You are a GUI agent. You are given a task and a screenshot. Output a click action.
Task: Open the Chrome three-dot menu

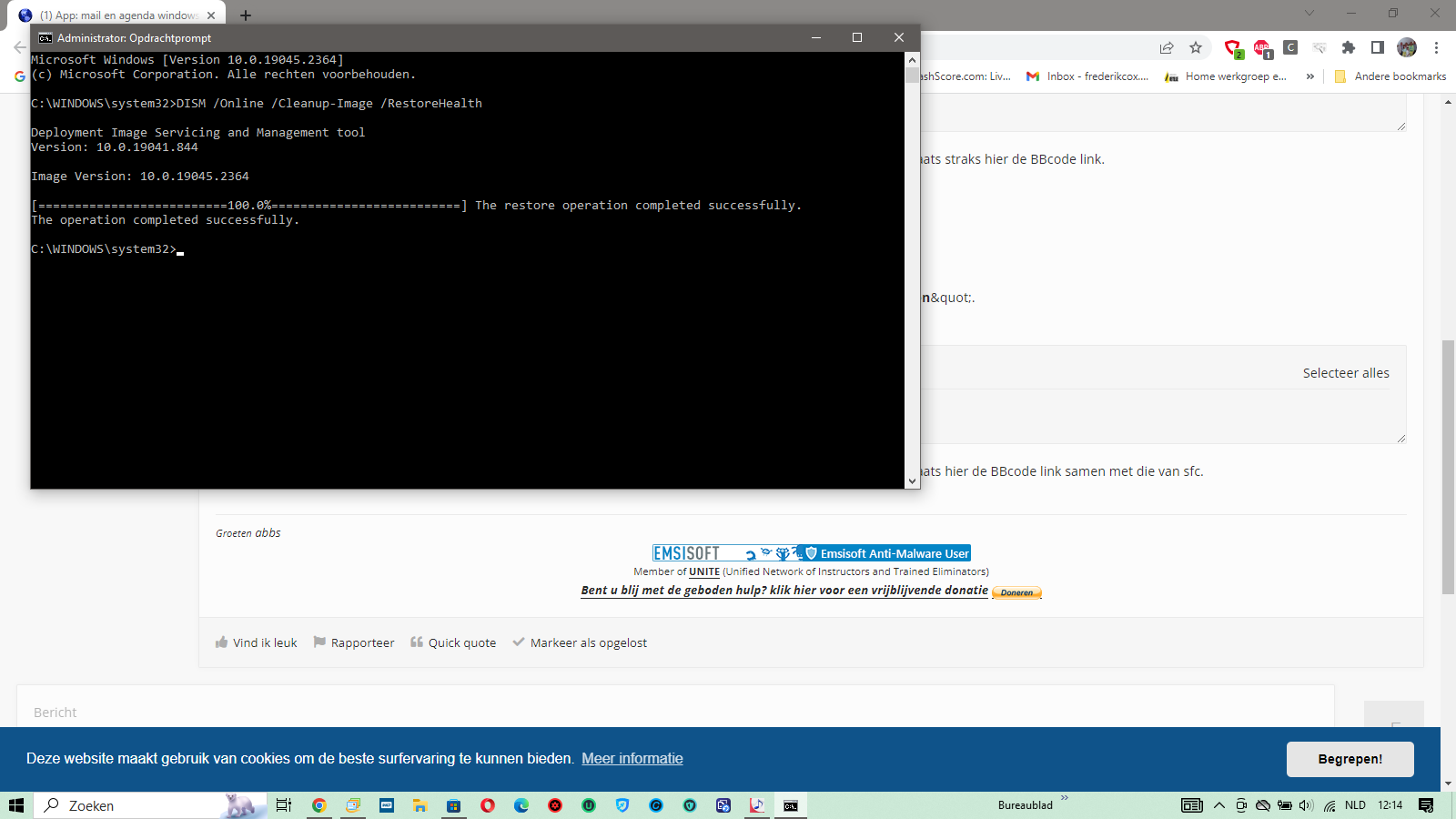pyautogui.click(x=1436, y=48)
